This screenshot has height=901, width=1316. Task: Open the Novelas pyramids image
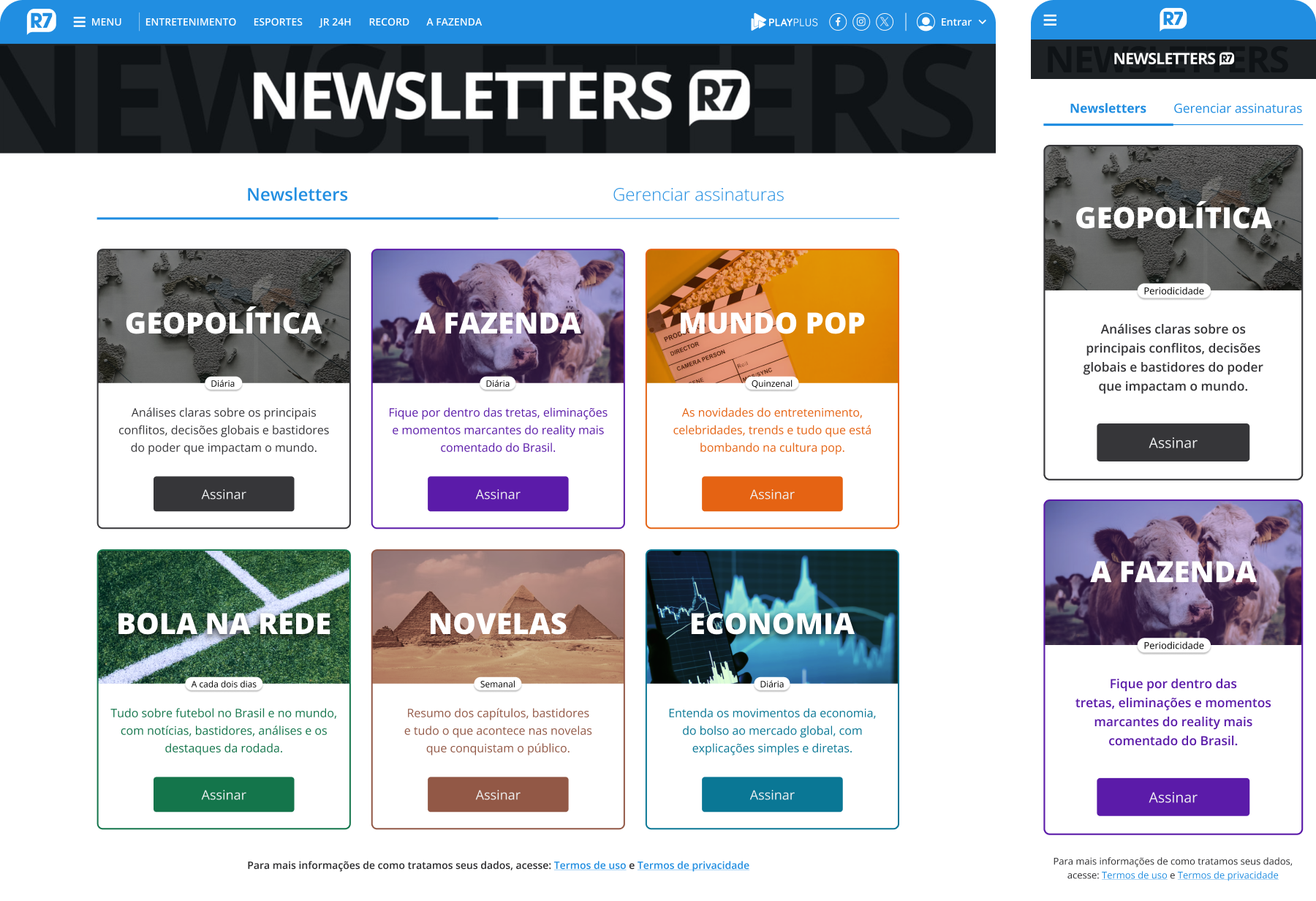pos(498,617)
